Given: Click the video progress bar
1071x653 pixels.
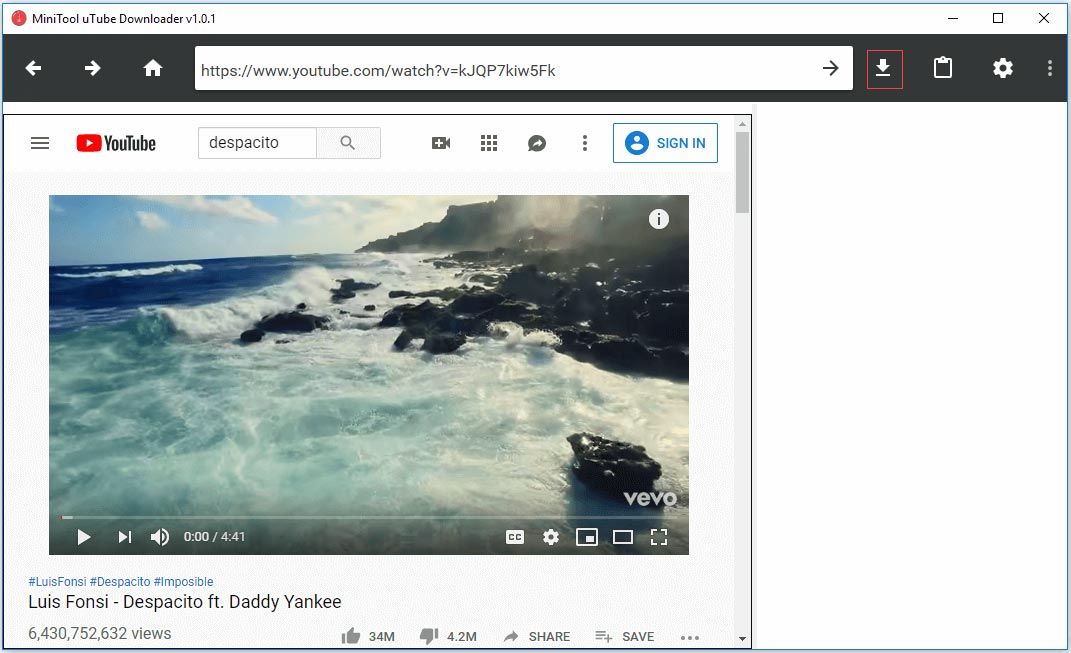Looking at the screenshot, I should (x=369, y=518).
